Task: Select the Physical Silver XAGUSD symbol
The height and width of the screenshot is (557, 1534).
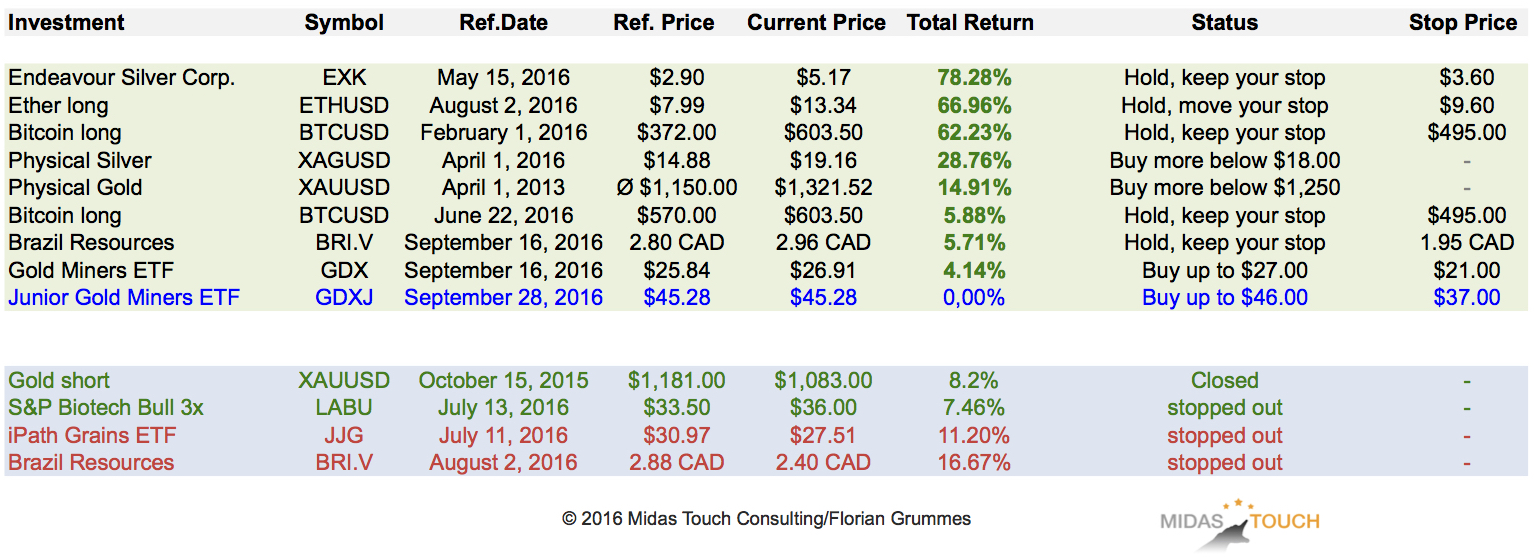Action: point(344,160)
